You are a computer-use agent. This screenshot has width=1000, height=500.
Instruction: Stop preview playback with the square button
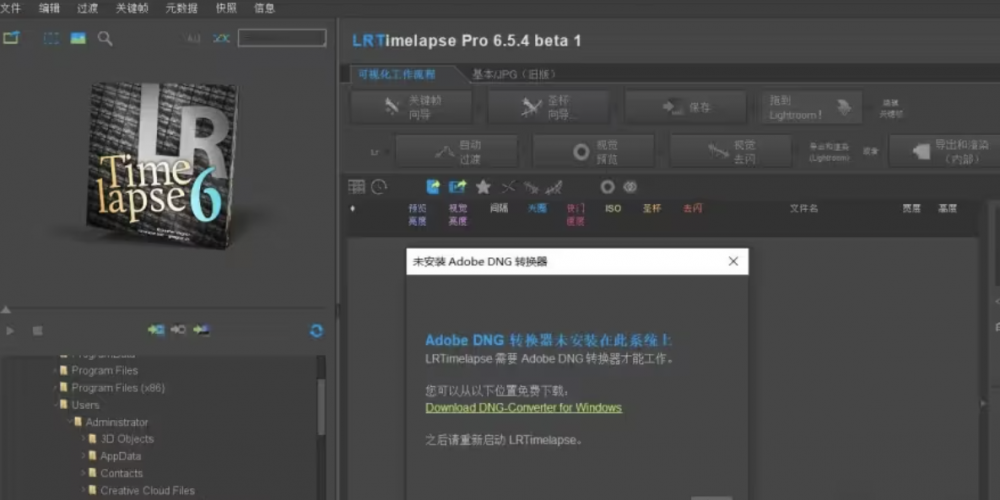tap(38, 330)
